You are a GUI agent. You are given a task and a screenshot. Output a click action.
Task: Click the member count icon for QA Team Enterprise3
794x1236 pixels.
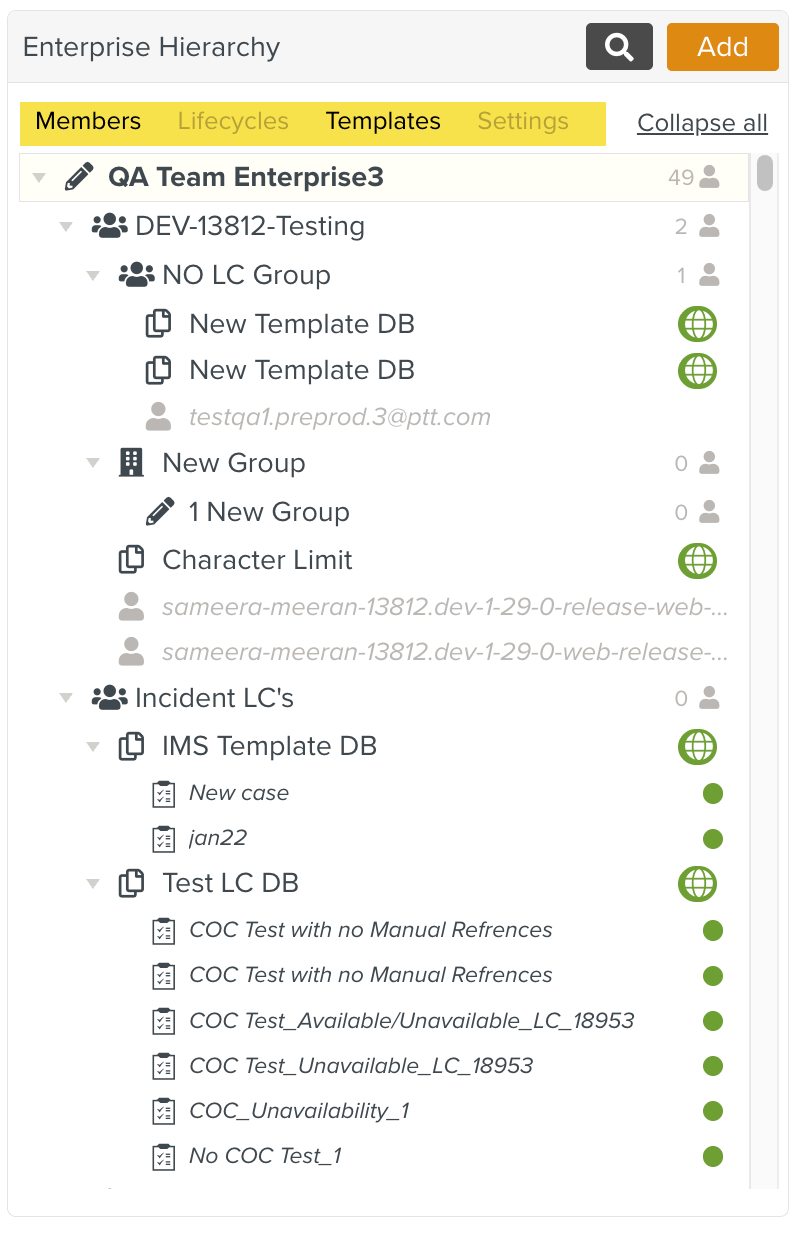pyautogui.click(x=709, y=178)
